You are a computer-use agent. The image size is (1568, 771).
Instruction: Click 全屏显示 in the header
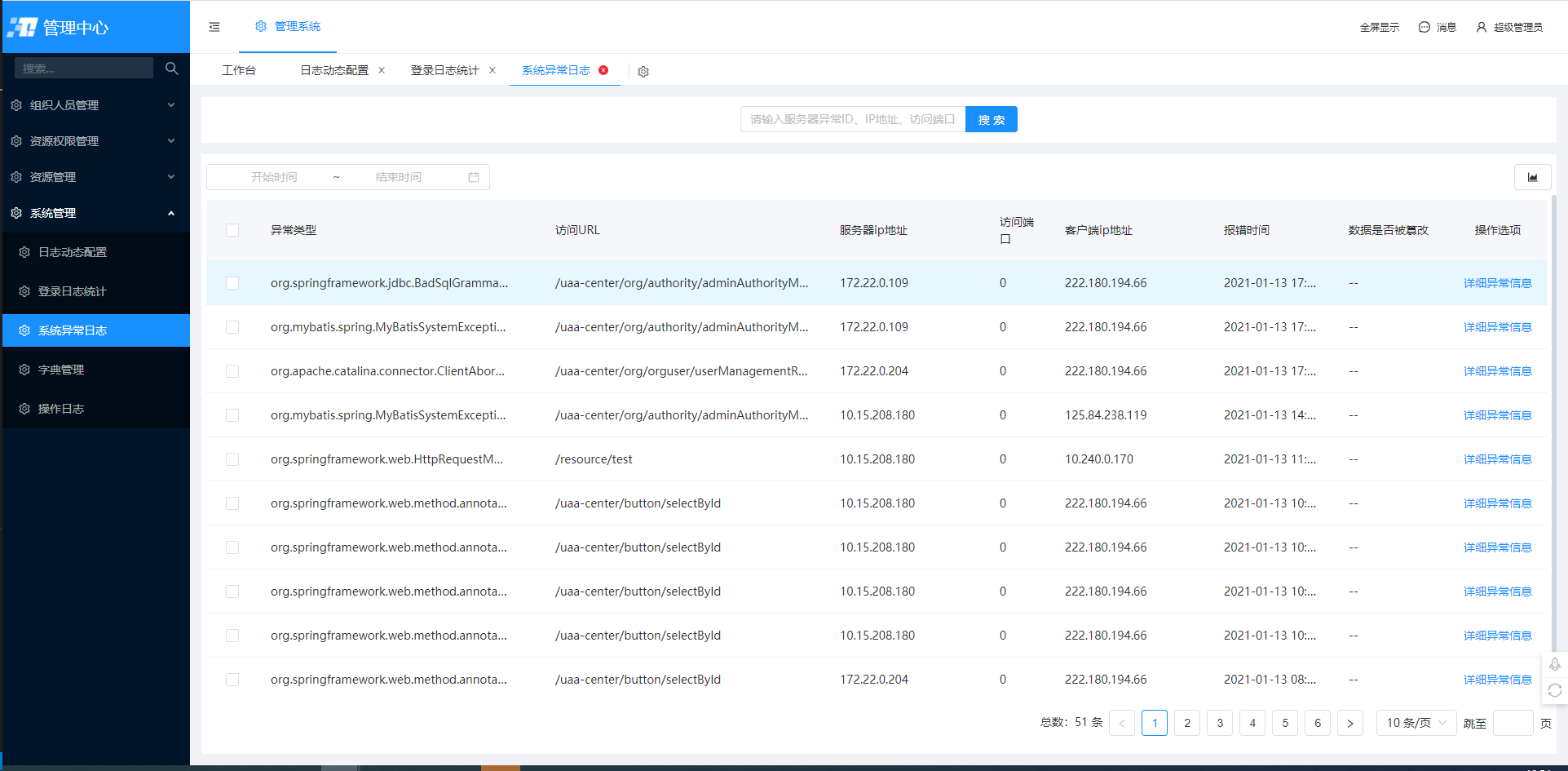click(1380, 27)
